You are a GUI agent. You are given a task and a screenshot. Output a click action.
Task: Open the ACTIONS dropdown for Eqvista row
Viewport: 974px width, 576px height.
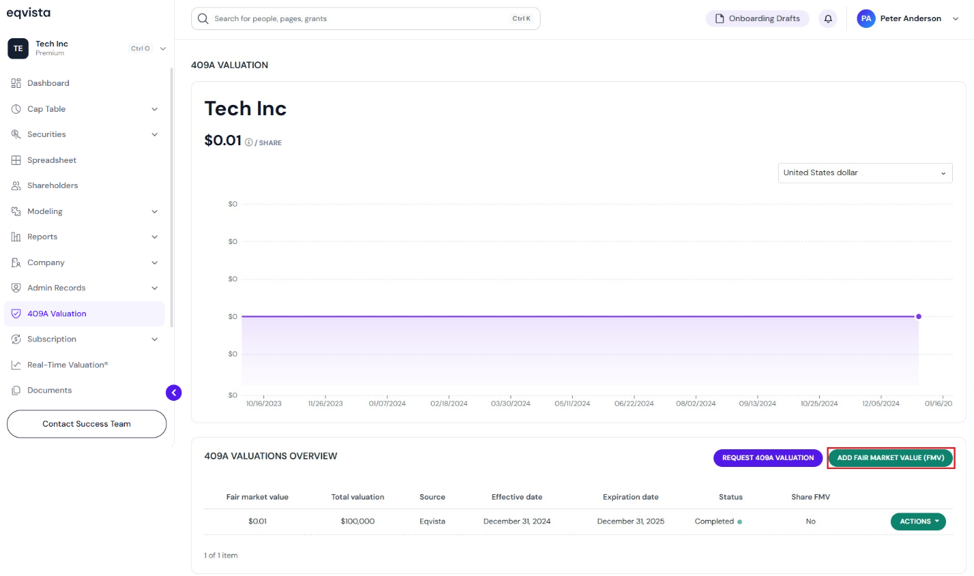pos(918,521)
